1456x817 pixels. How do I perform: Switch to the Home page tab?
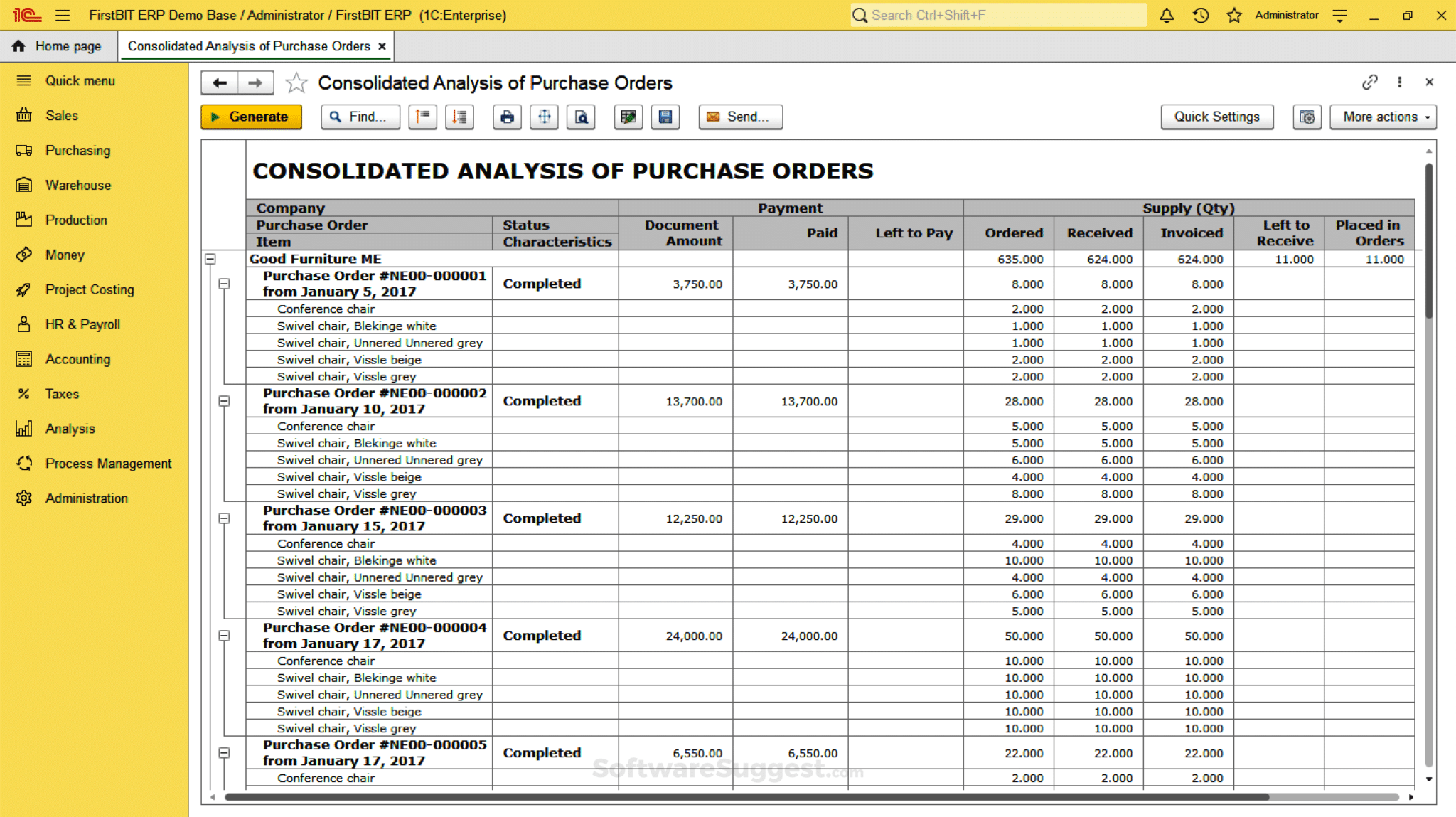pos(58,46)
